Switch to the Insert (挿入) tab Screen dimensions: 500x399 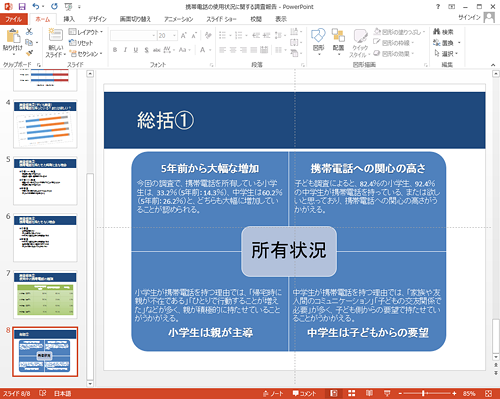pos(69,19)
